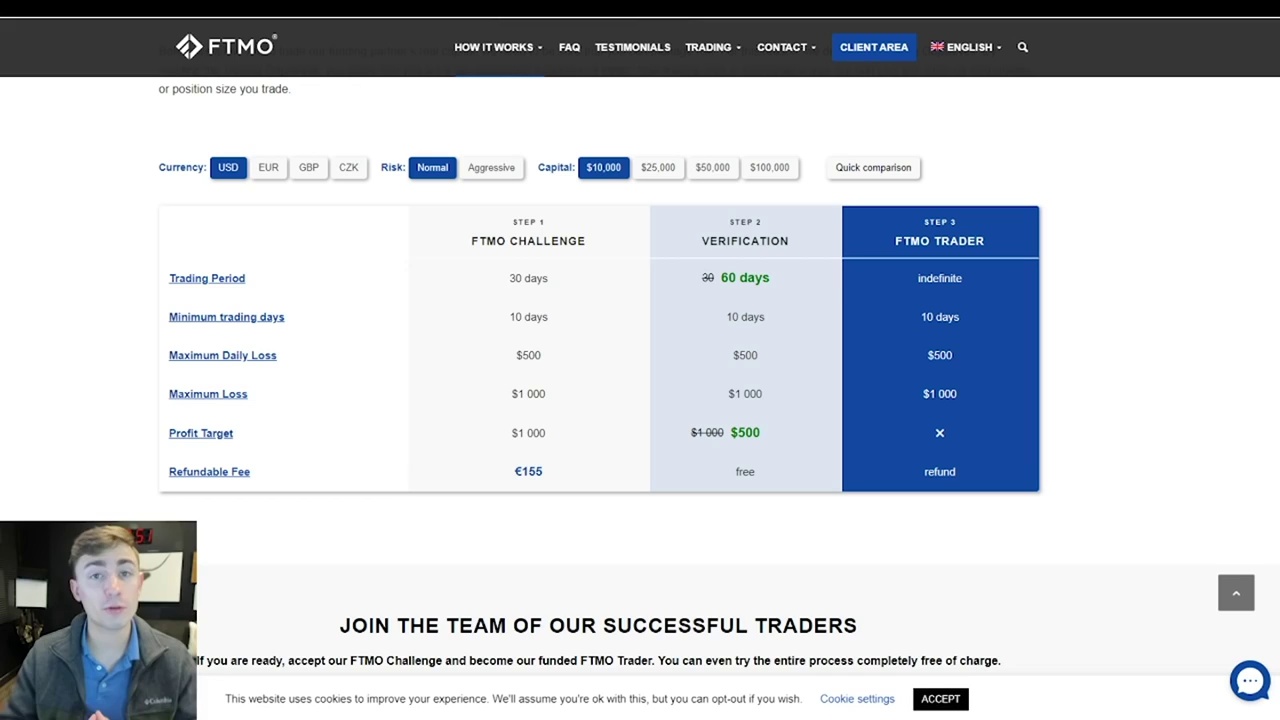Choose Aggressive risk mode
Image resolution: width=1280 pixels, height=720 pixels.
click(491, 168)
